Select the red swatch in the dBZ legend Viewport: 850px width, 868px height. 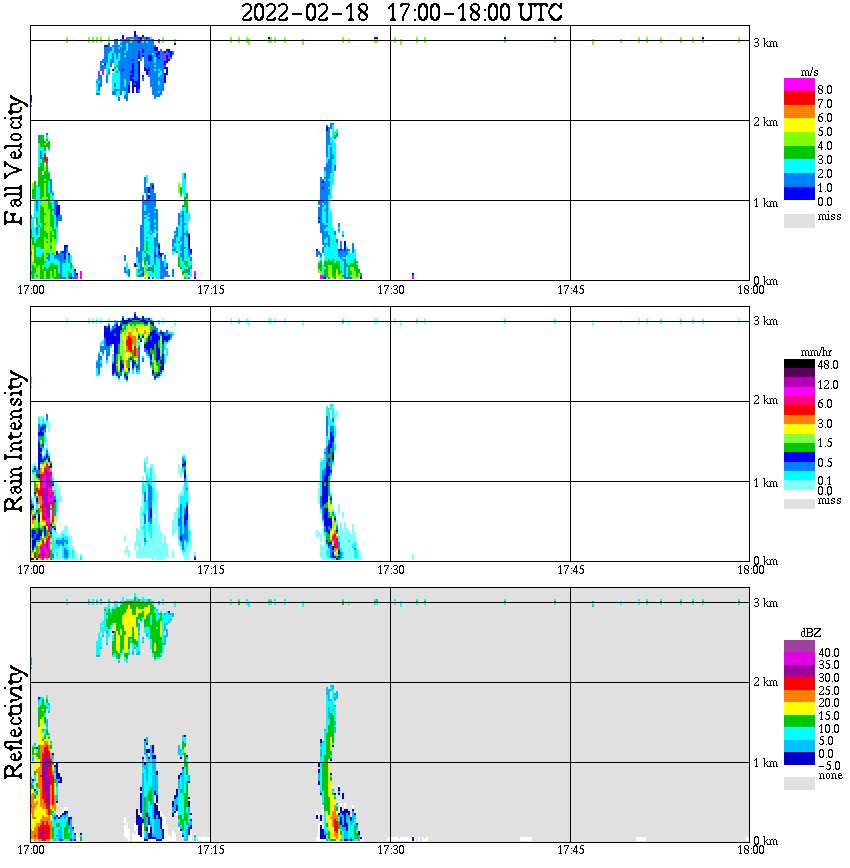click(x=799, y=684)
